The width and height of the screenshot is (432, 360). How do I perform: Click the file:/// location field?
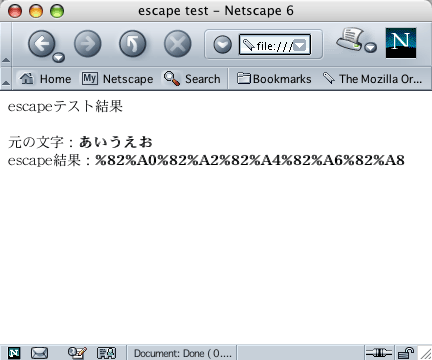pyautogui.click(x=275, y=45)
